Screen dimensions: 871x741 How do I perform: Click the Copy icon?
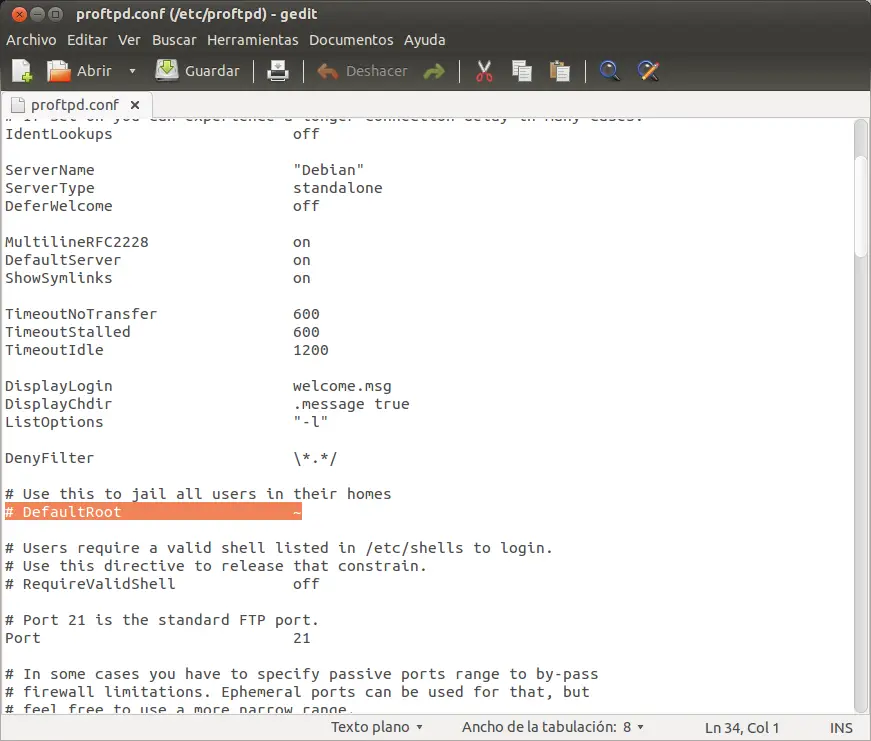coord(522,71)
